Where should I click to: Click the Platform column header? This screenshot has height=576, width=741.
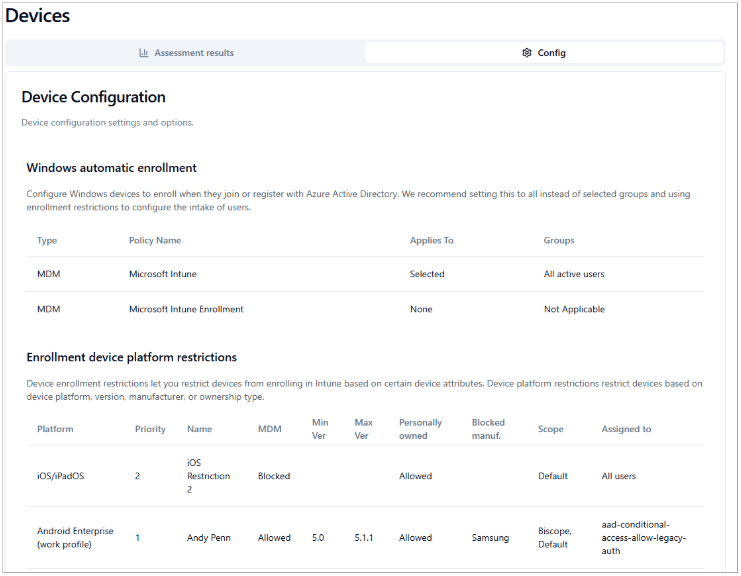coord(55,429)
